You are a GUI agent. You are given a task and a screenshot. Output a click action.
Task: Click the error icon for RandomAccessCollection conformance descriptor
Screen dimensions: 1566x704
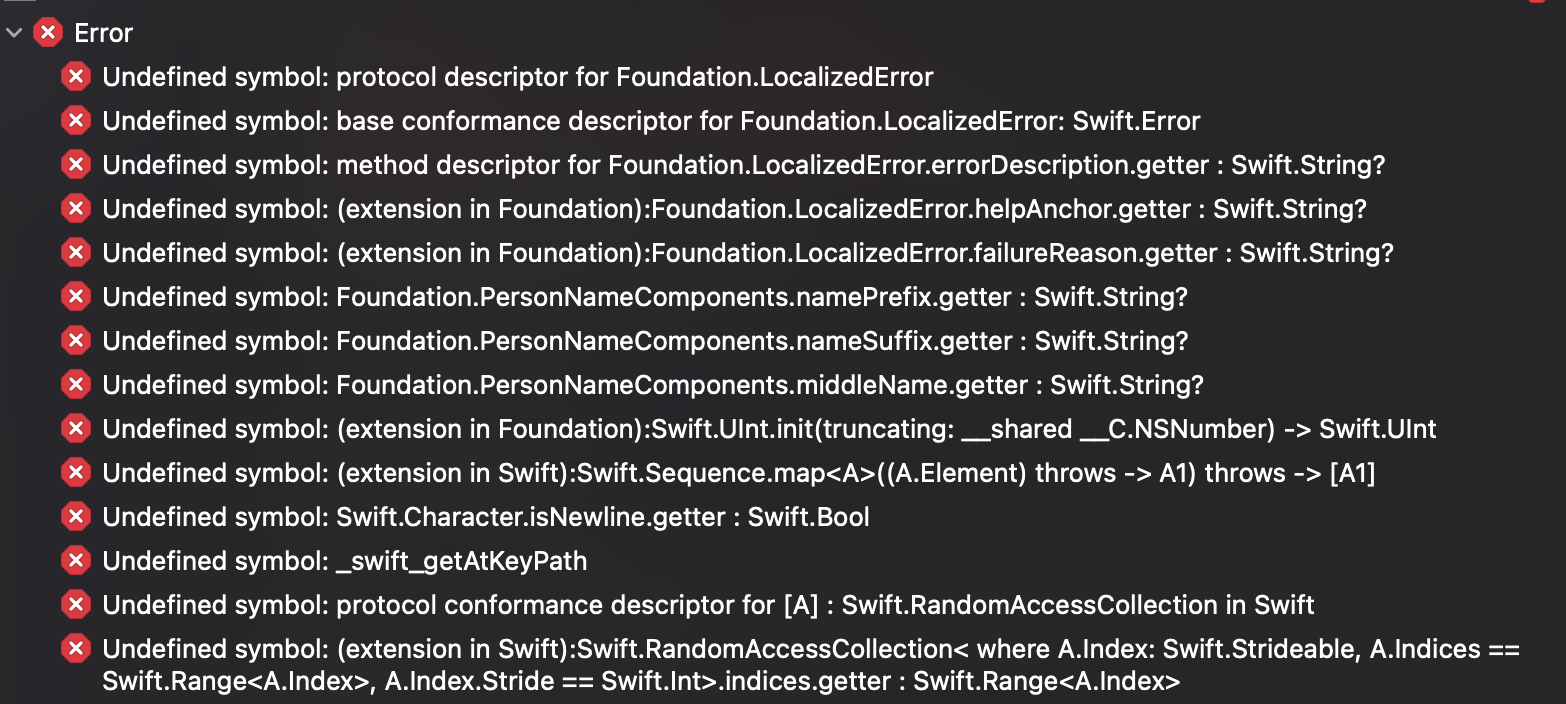(76, 604)
